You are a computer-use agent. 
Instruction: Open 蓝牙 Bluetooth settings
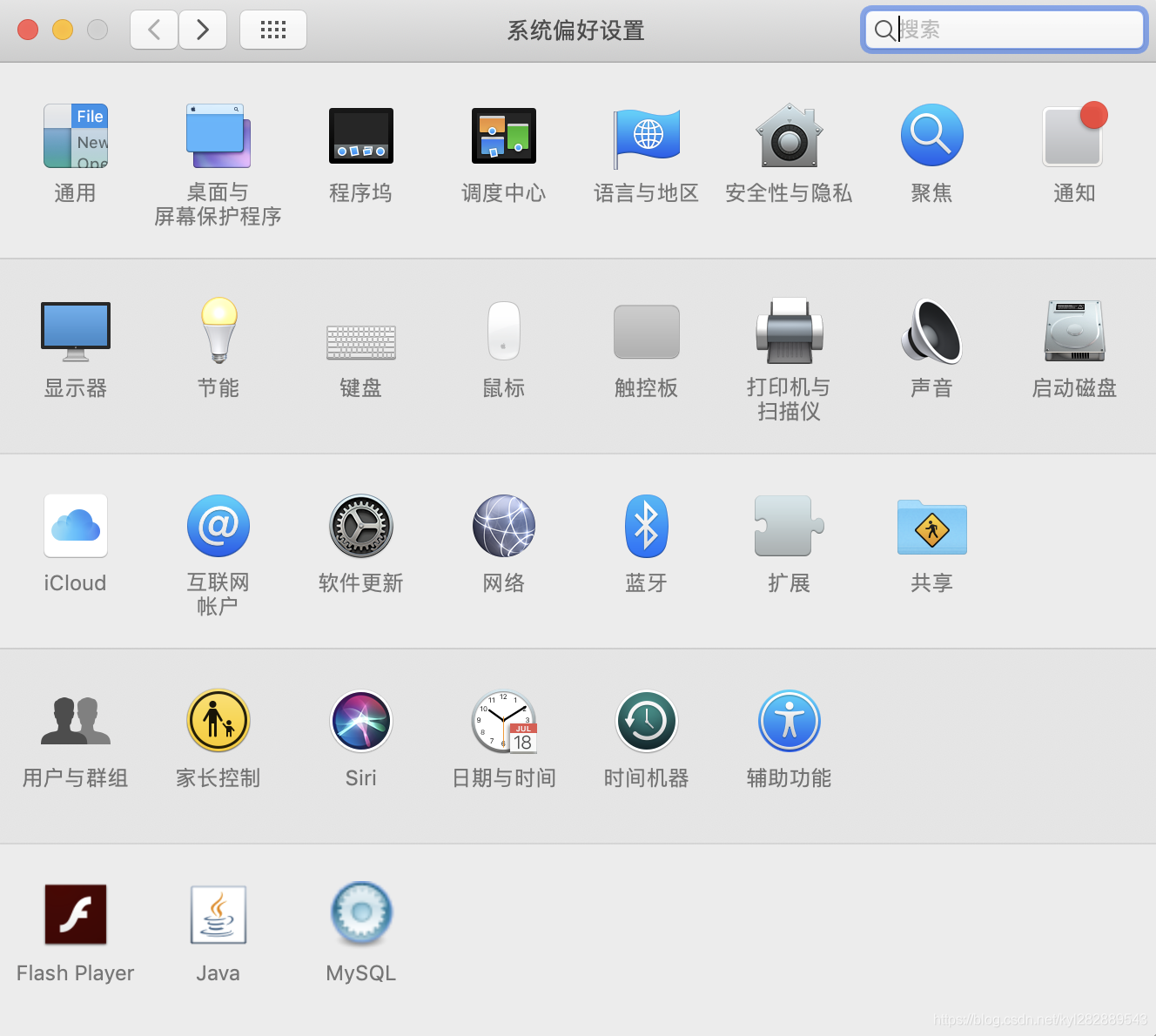pyautogui.click(x=647, y=526)
